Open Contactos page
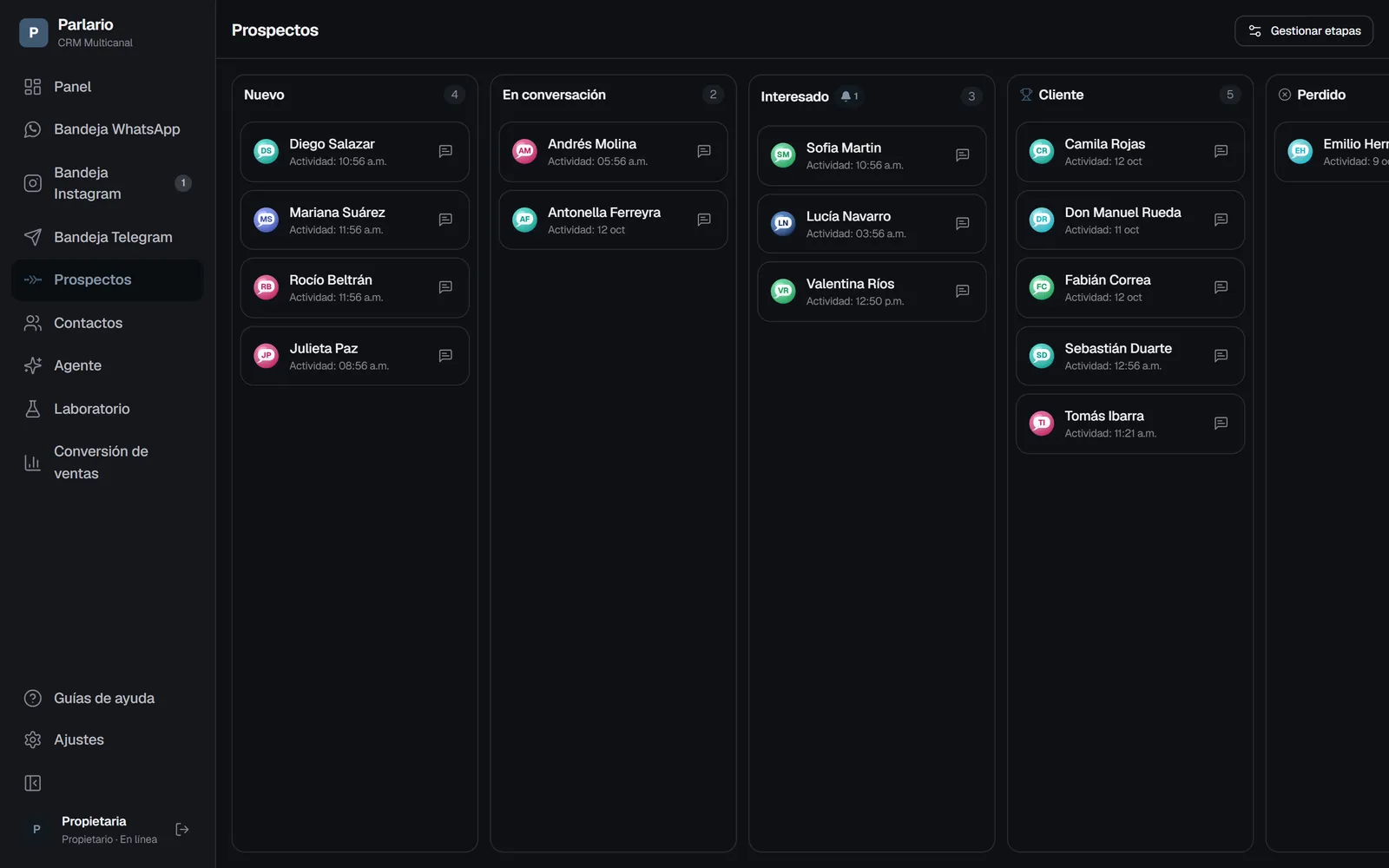The height and width of the screenshot is (868, 1389). 108,323
